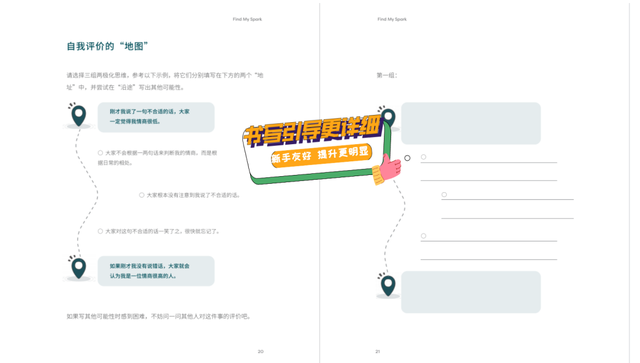Click the "第一组:" label
This screenshot has height=363, width=640.
pos(387,75)
